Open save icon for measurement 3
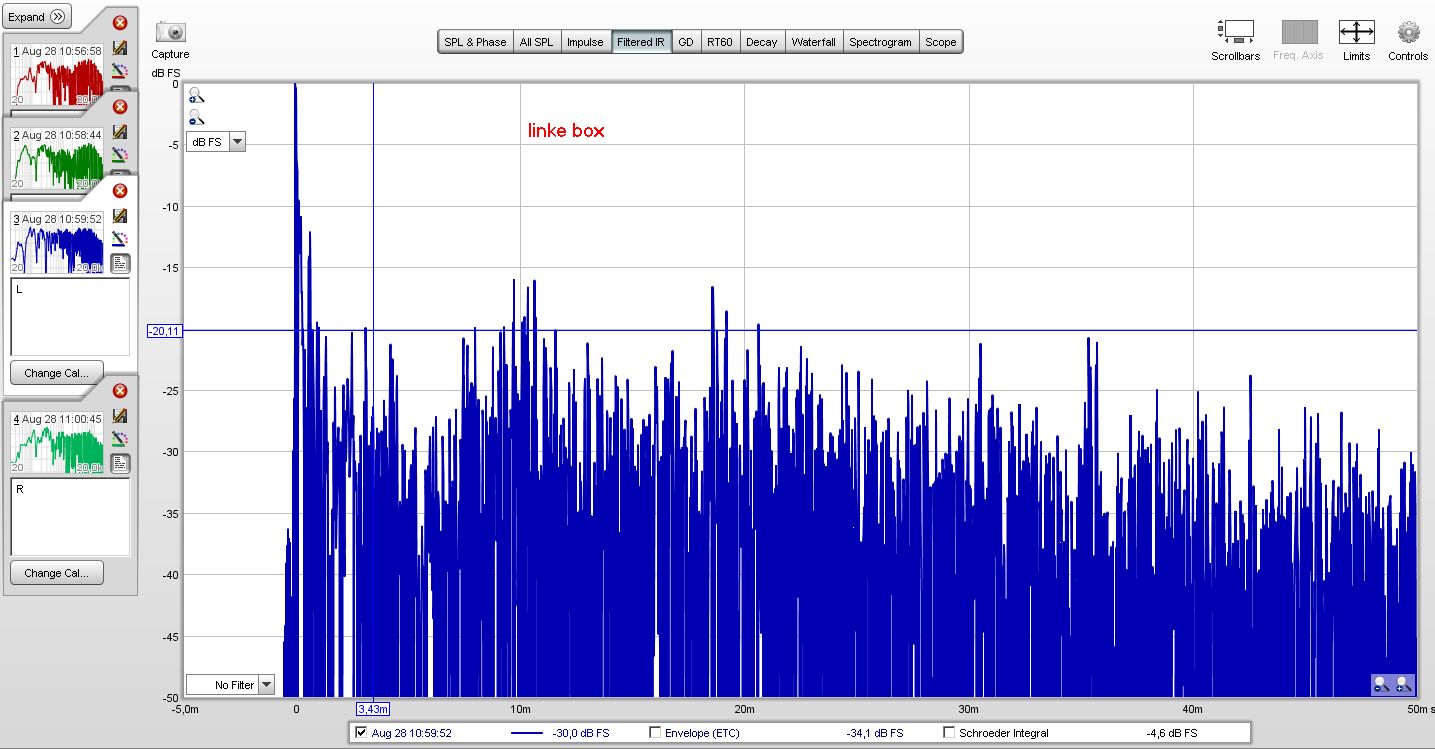Viewport: 1435px width, 749px height. (x=120, y=215)
